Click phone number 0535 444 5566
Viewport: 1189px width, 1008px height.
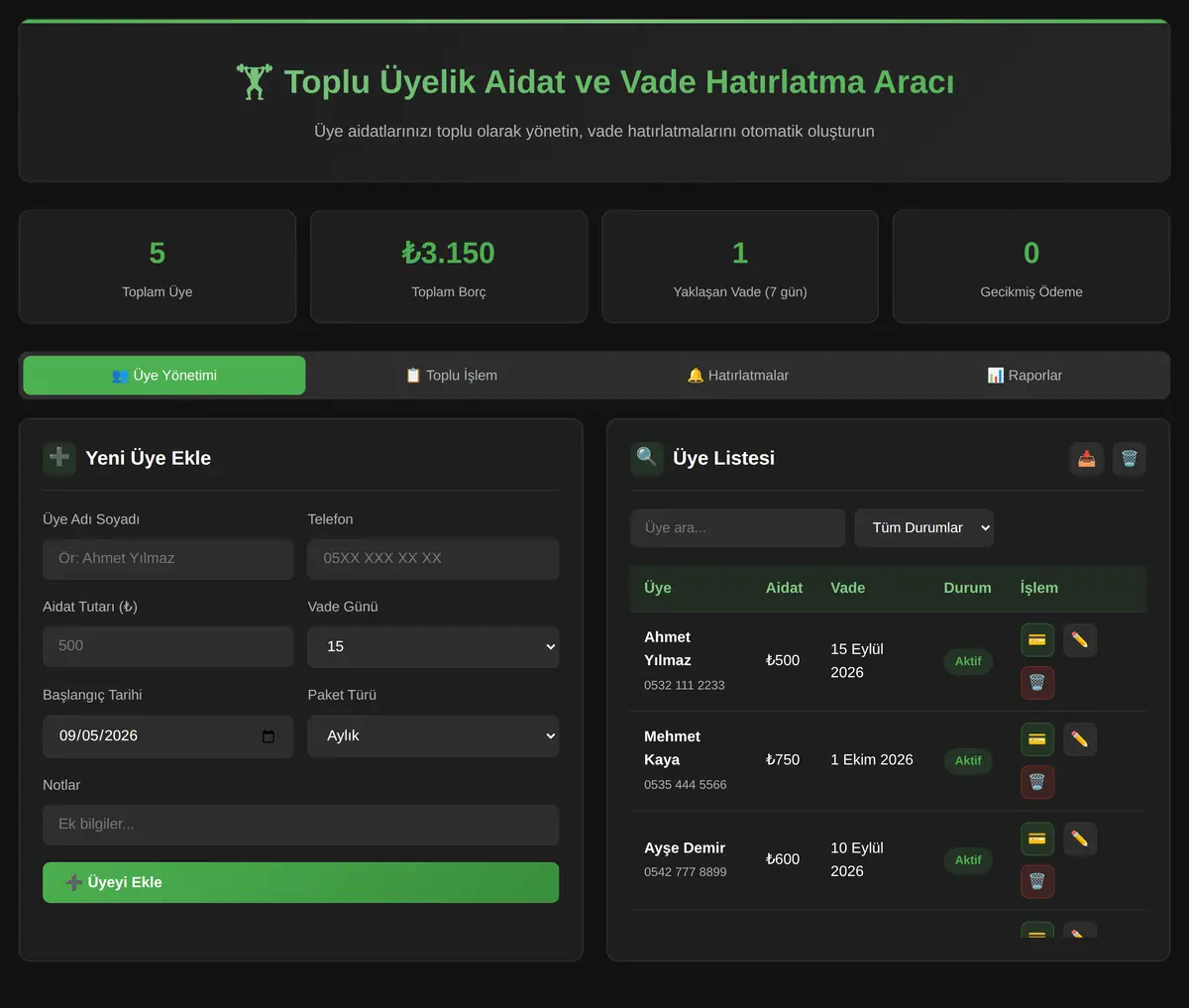686,784
